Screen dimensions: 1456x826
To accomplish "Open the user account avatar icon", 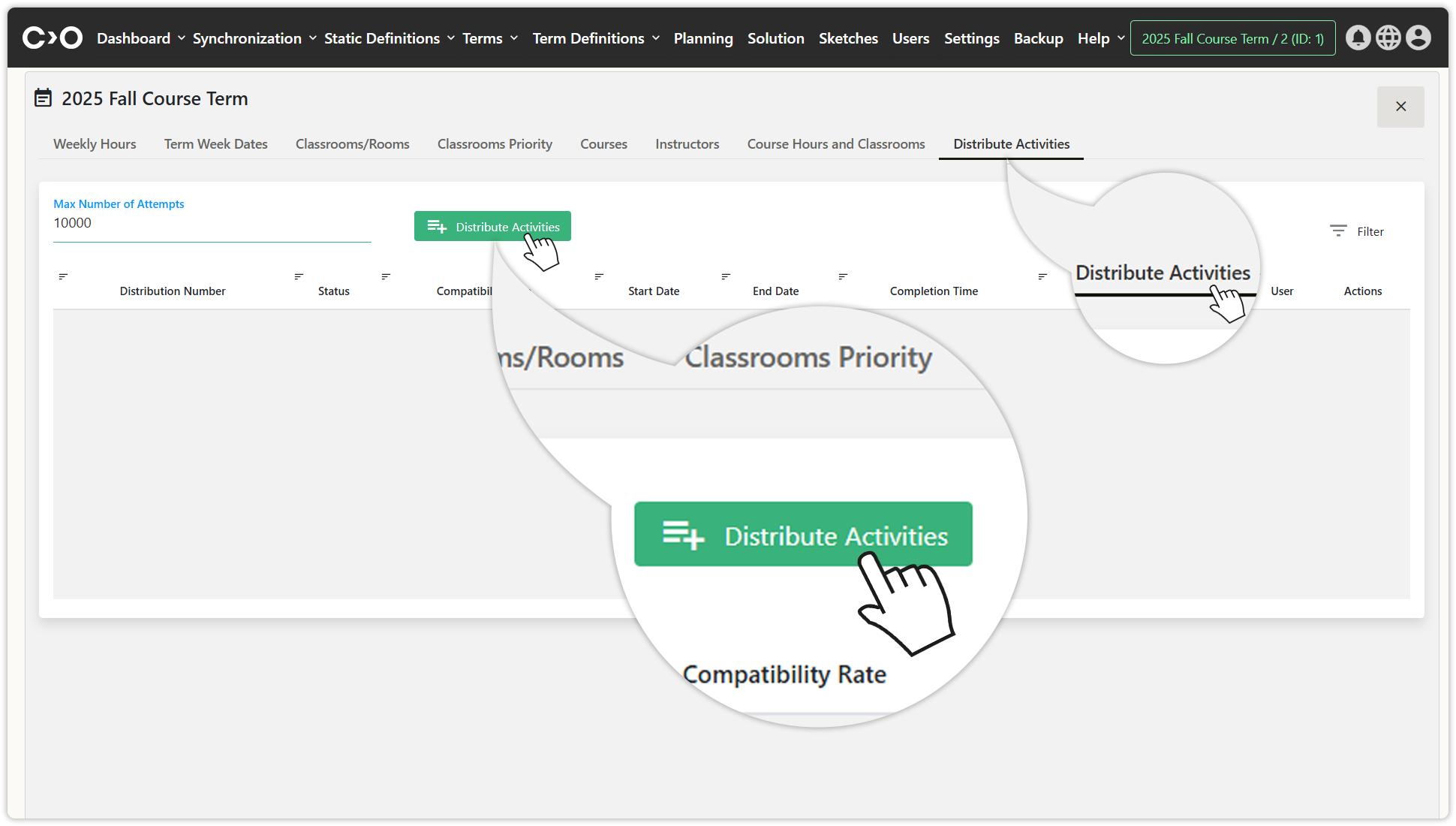I will tap(1418, 38).
